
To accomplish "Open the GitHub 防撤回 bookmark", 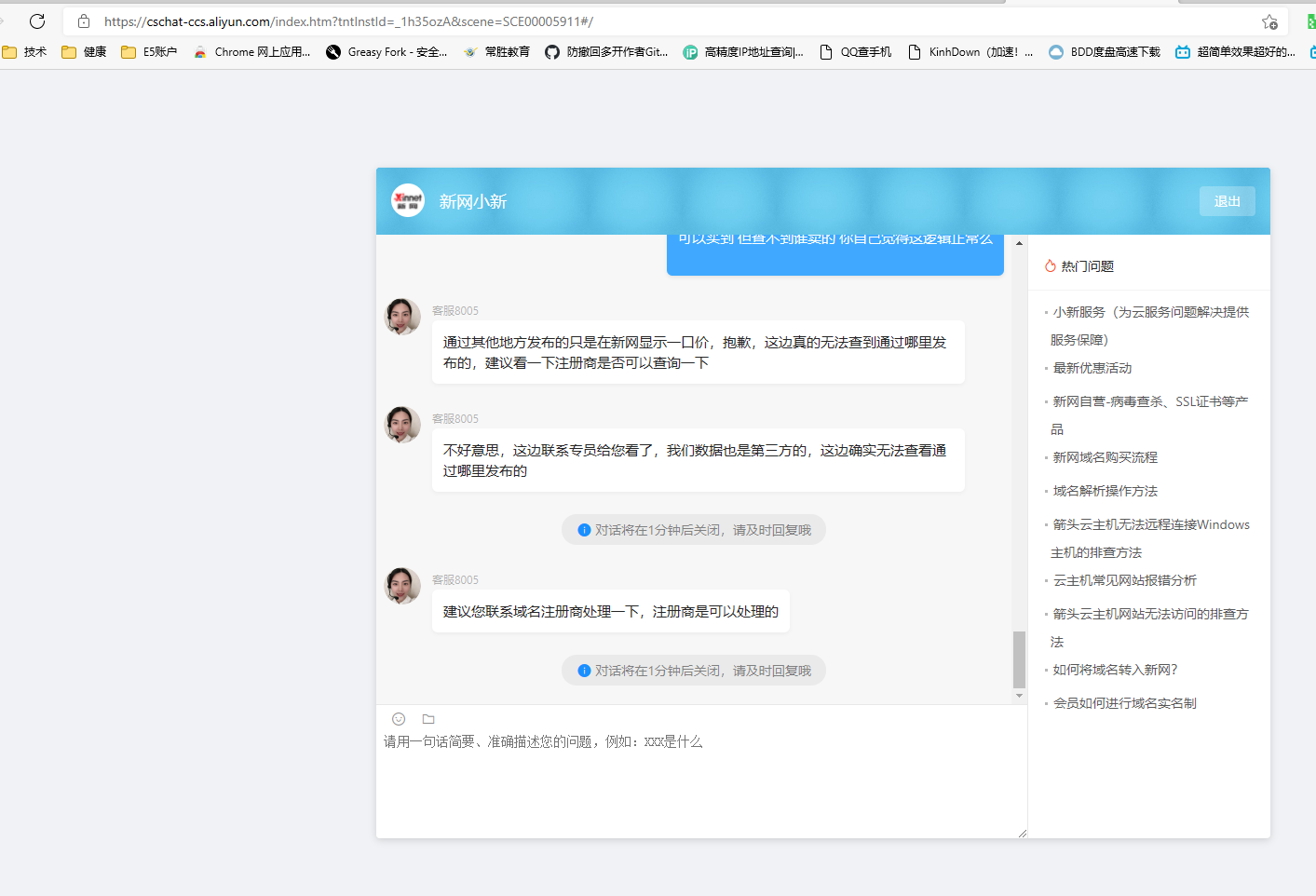I will point(606,52).
